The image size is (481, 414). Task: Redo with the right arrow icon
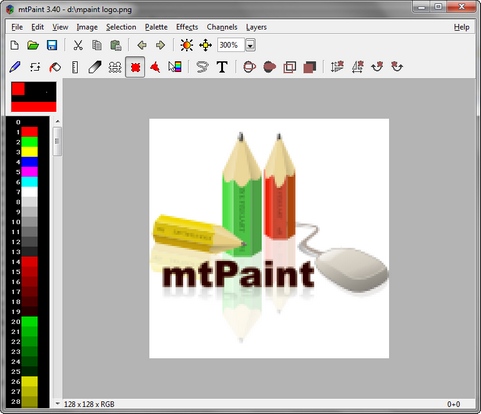coord(160,45)
